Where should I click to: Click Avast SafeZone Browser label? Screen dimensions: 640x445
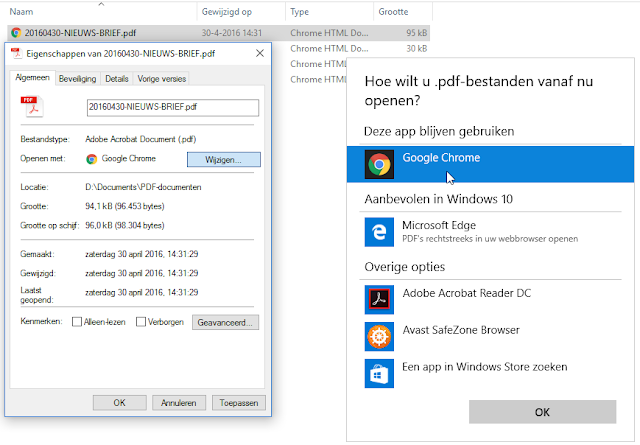pos(461,330)
